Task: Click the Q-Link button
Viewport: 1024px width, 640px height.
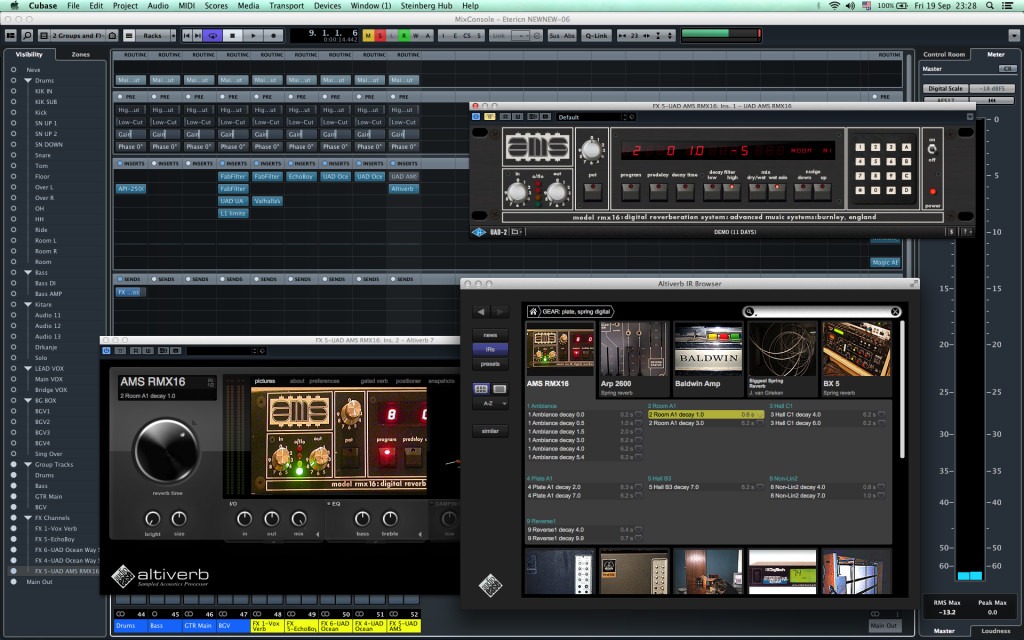Action: [596, 35]
